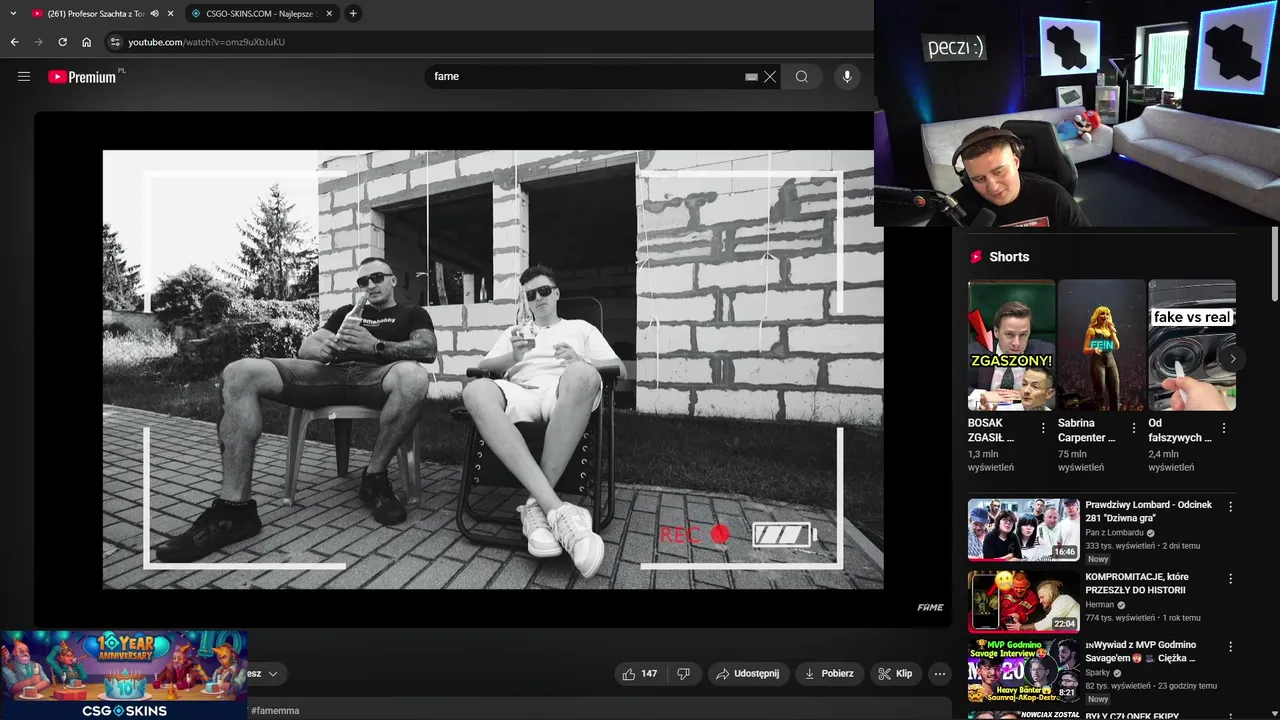Expand the tab search dropdown arrow
The image size is (1280, 720).
[13, 13]
